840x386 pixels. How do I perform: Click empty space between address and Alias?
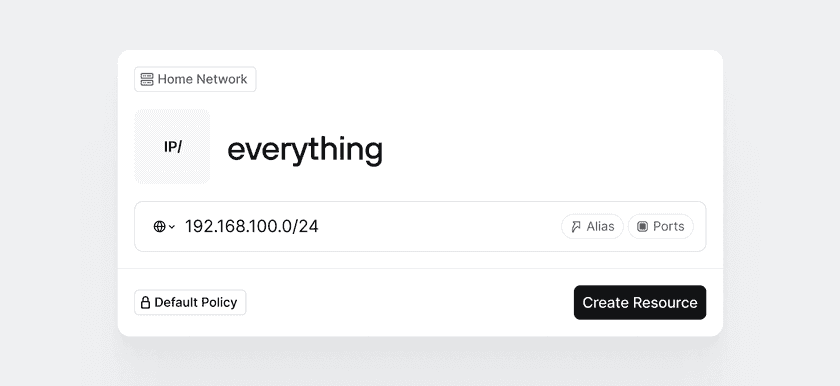click(x=439, y=226)
